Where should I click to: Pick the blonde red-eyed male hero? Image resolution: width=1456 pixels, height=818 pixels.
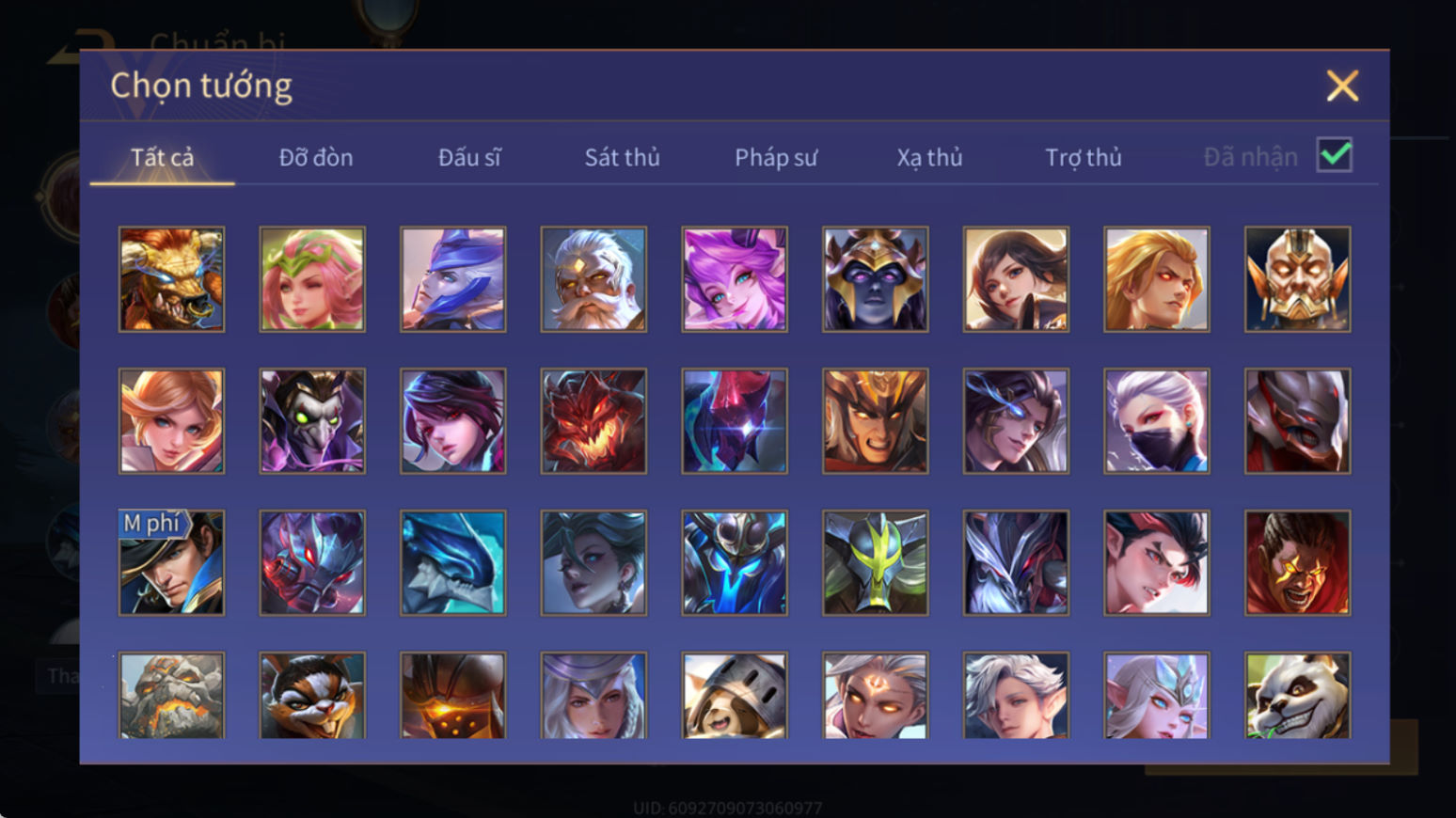[1157, 279]
